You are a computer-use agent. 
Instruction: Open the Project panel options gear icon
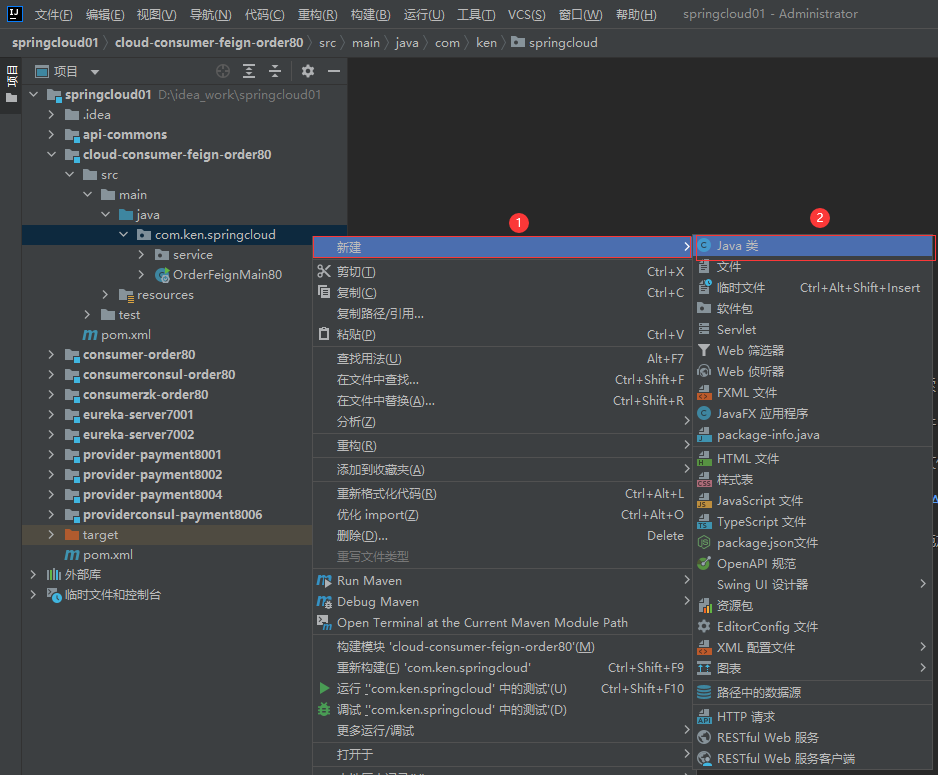click(x=307, y=71)
